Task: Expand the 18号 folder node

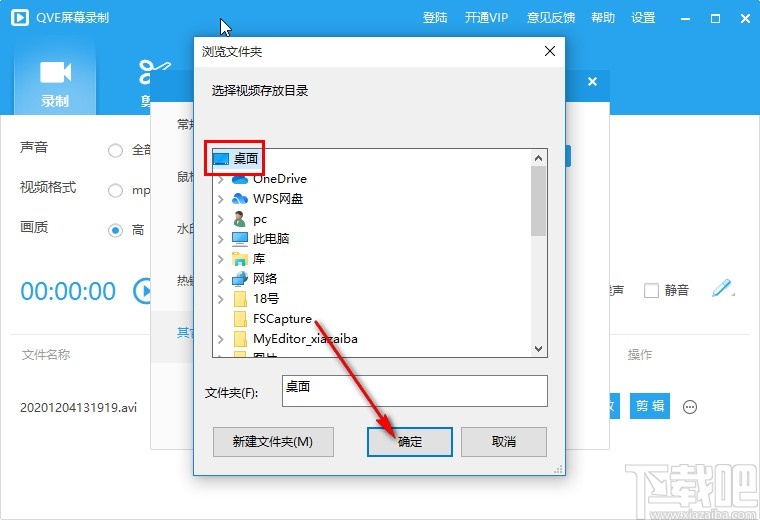Action: coord(221,299)
